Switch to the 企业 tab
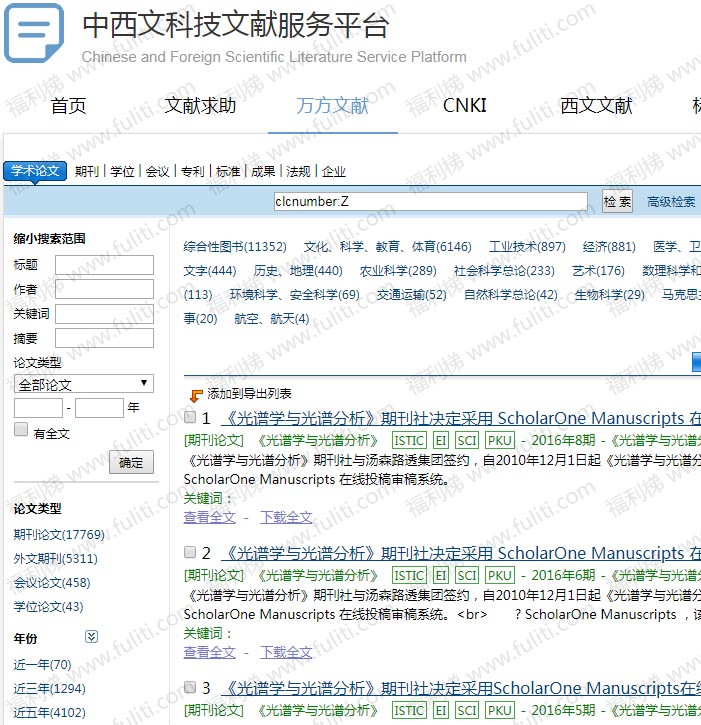Screen dimensions: 701x725 (x=333, y=172)
